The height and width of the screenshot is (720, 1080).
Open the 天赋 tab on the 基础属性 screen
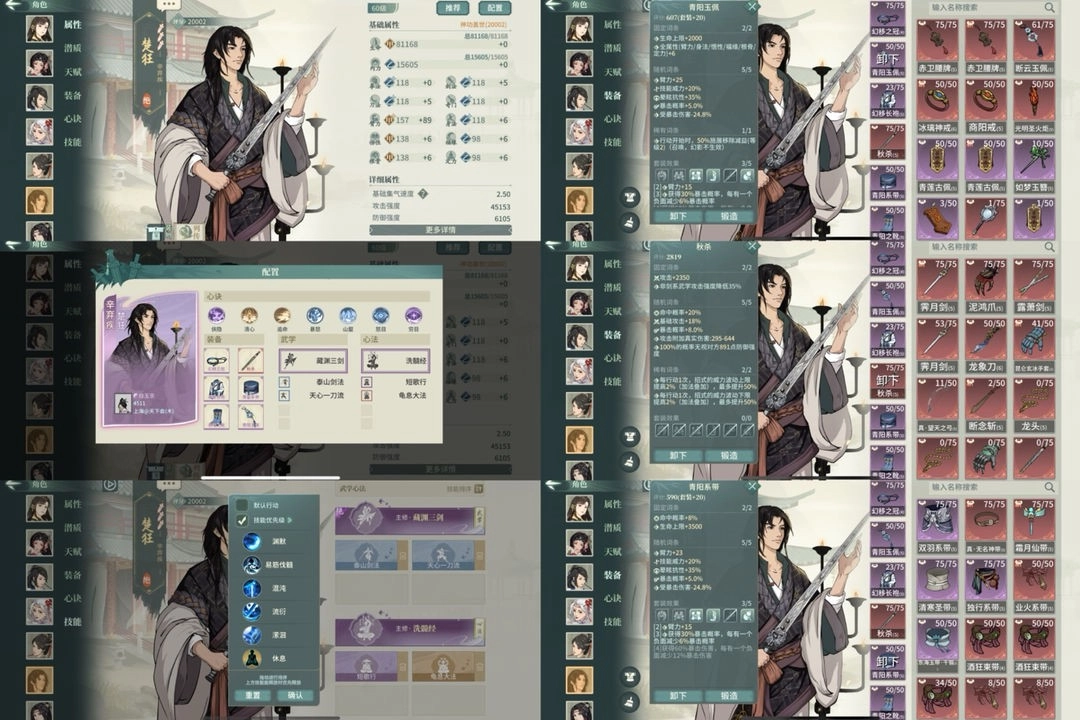click(73, 71)
